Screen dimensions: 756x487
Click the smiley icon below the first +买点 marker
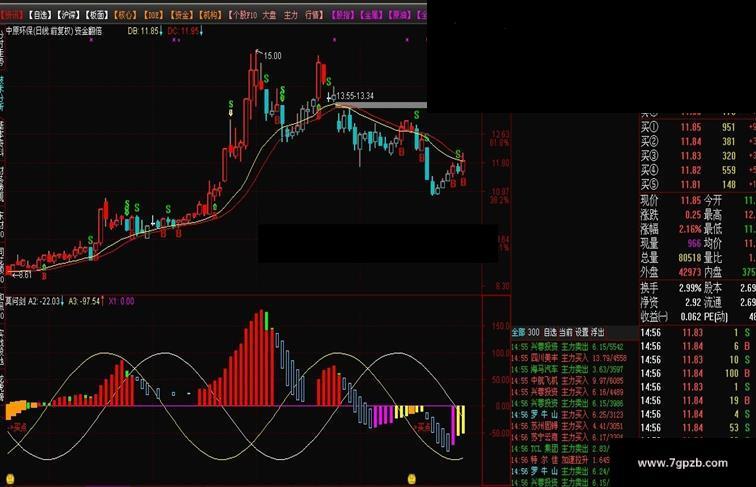coord(10,479)
